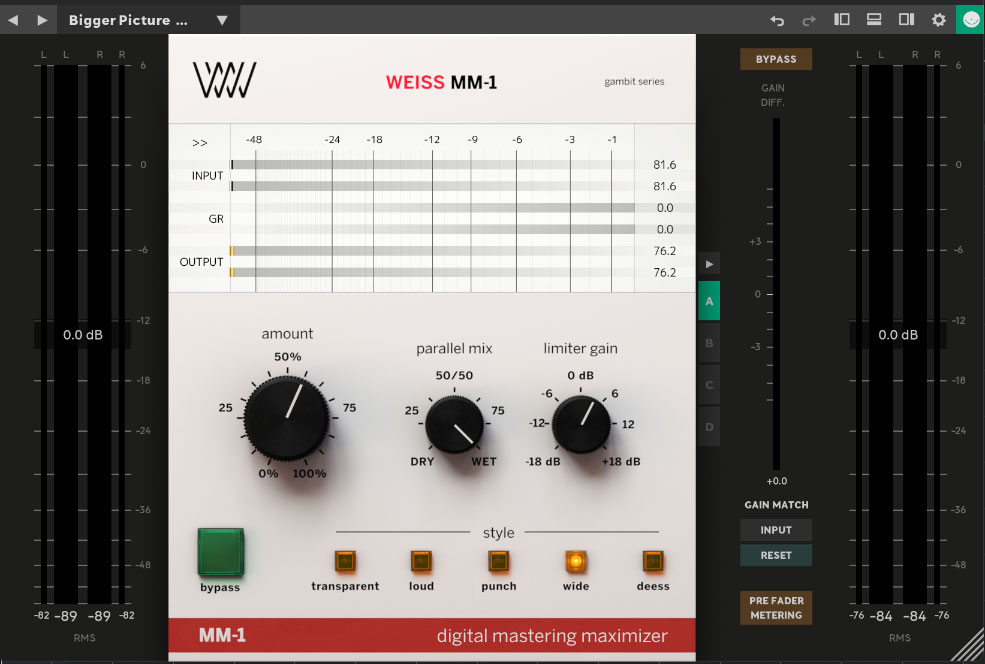
Task: Select snapshot B tab
Action: pyautogui.click(x=709, y=343)
